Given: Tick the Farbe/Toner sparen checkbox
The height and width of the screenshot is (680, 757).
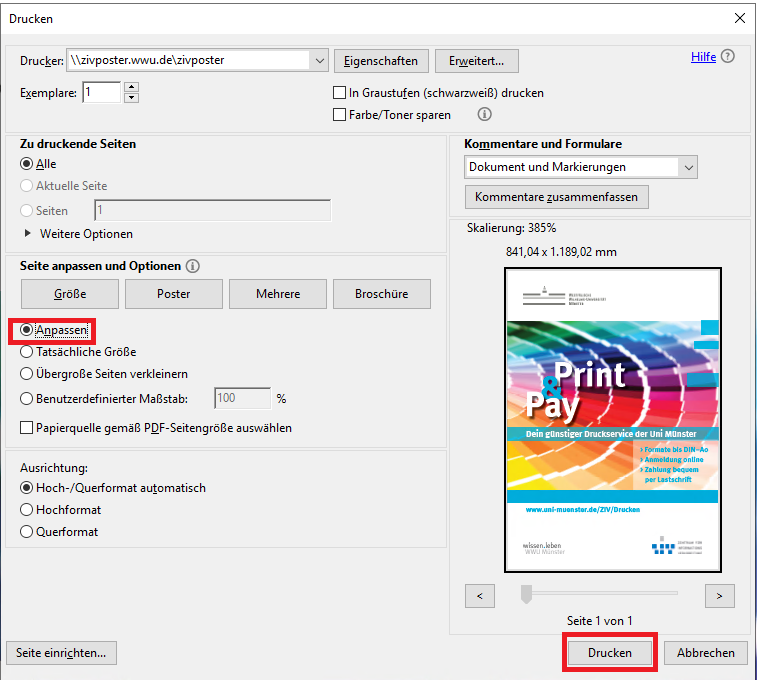Looking at the screenshot, I should click(339, 114).
